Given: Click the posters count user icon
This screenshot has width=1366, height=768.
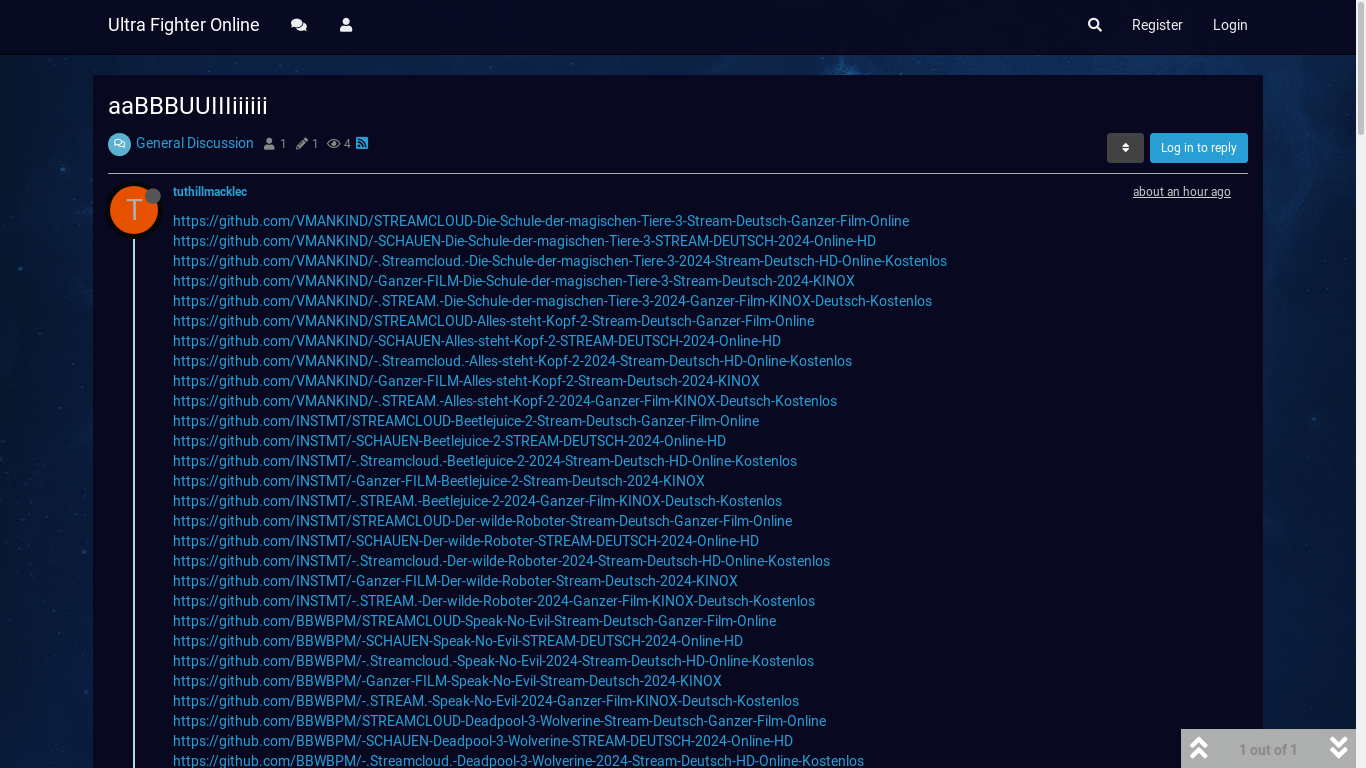Looking at the screenshot, I should coord(269,144).
